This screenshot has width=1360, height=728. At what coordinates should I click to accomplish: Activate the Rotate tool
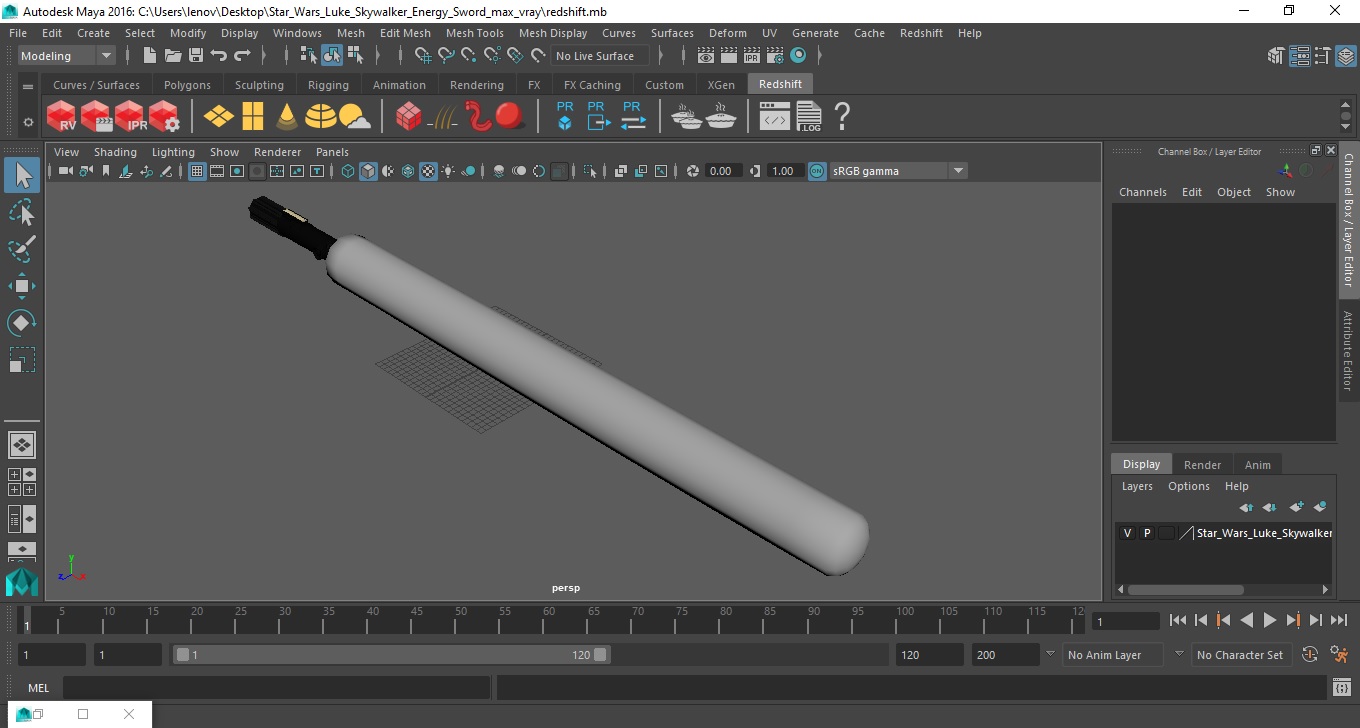22,322
